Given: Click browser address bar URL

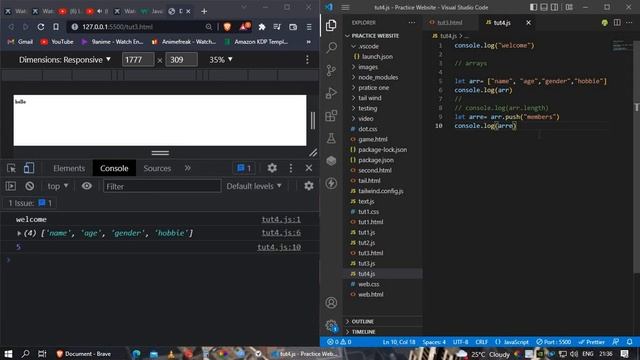Looking at the screenshot, I should [118, 27].
